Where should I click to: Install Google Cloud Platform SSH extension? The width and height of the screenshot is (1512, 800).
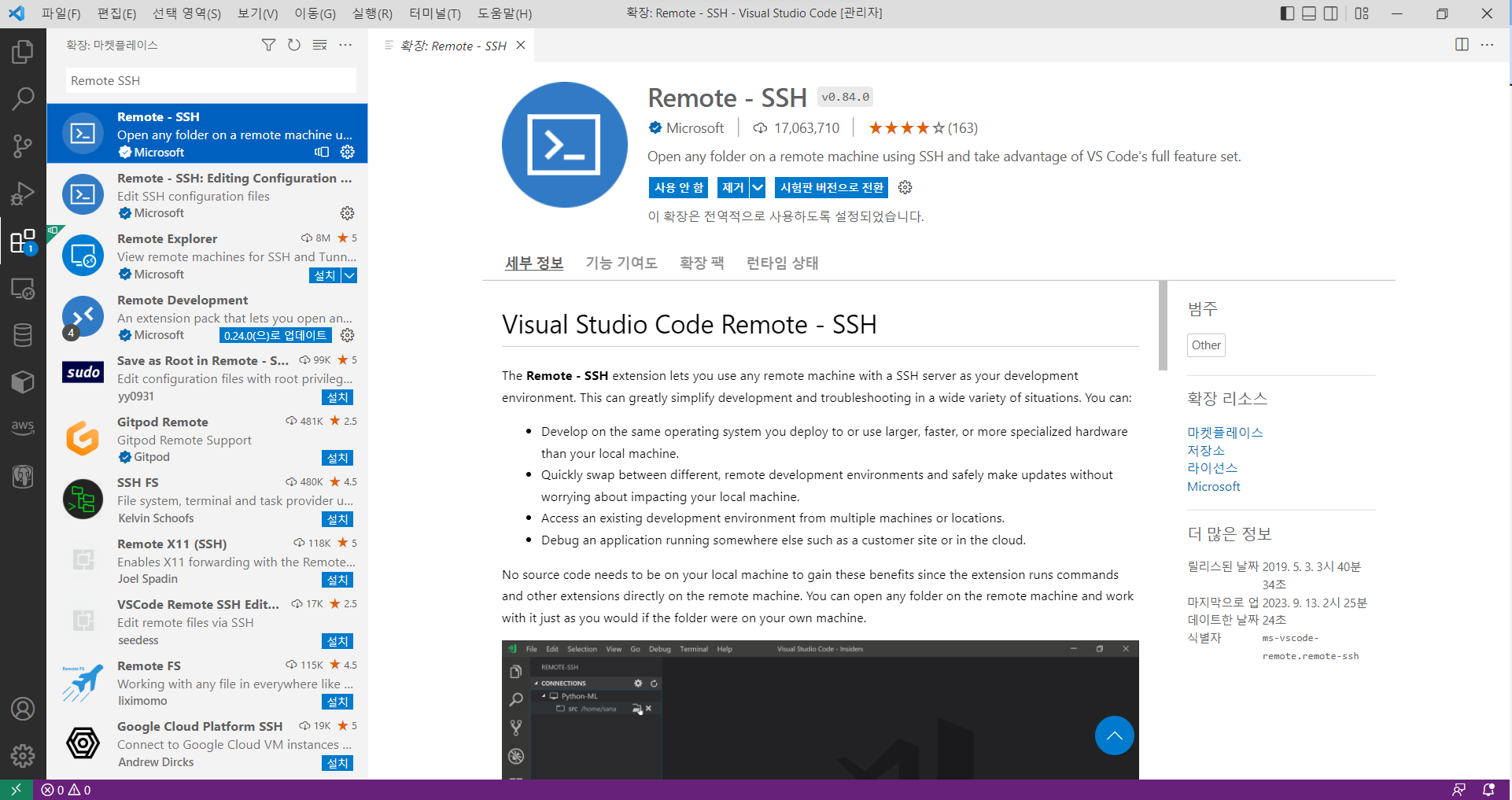coord(337,763)
